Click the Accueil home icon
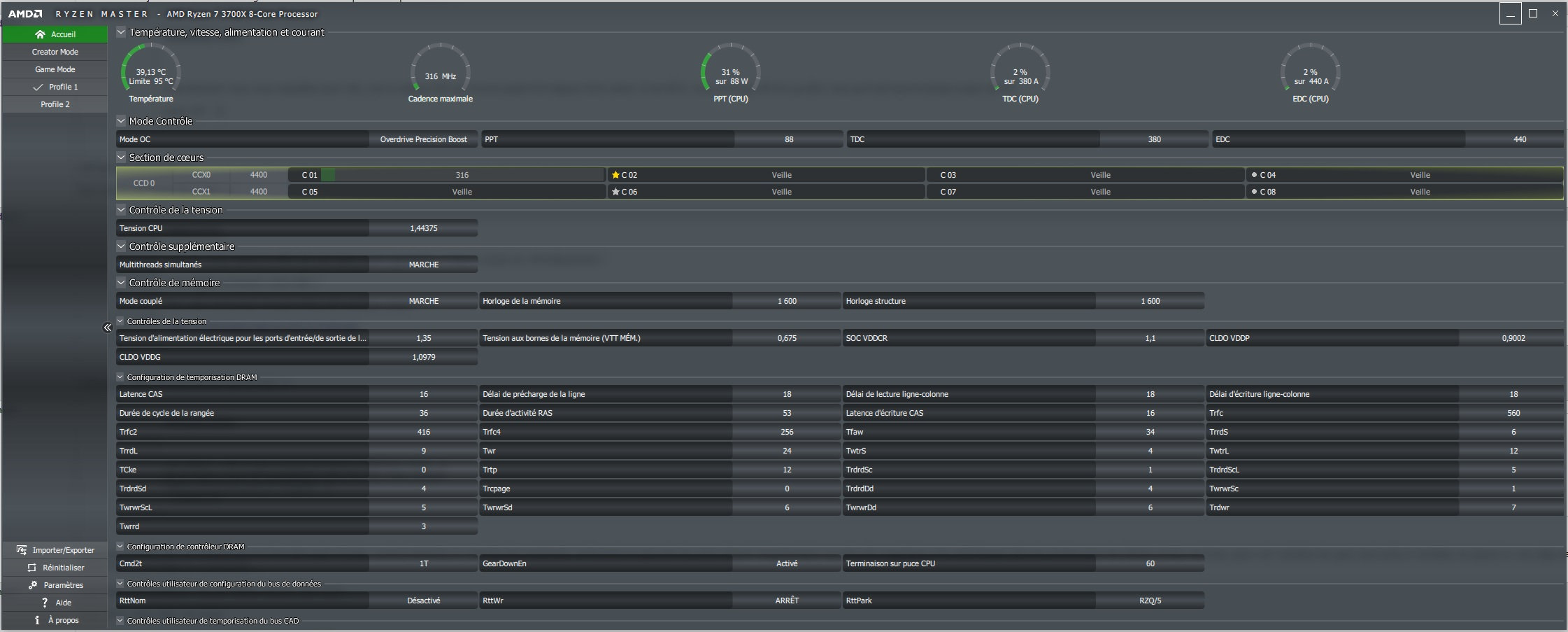This screenshot has height=632, width=1568. pos(40,34)
